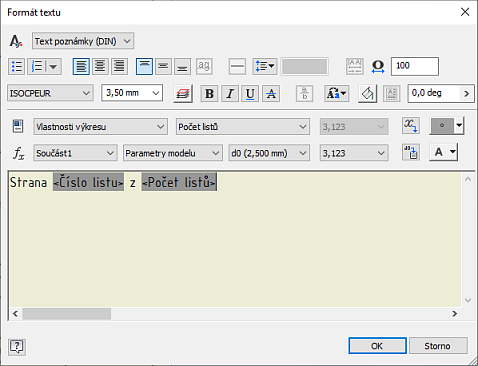Click the fx parameter icon

tap(19, 154)
